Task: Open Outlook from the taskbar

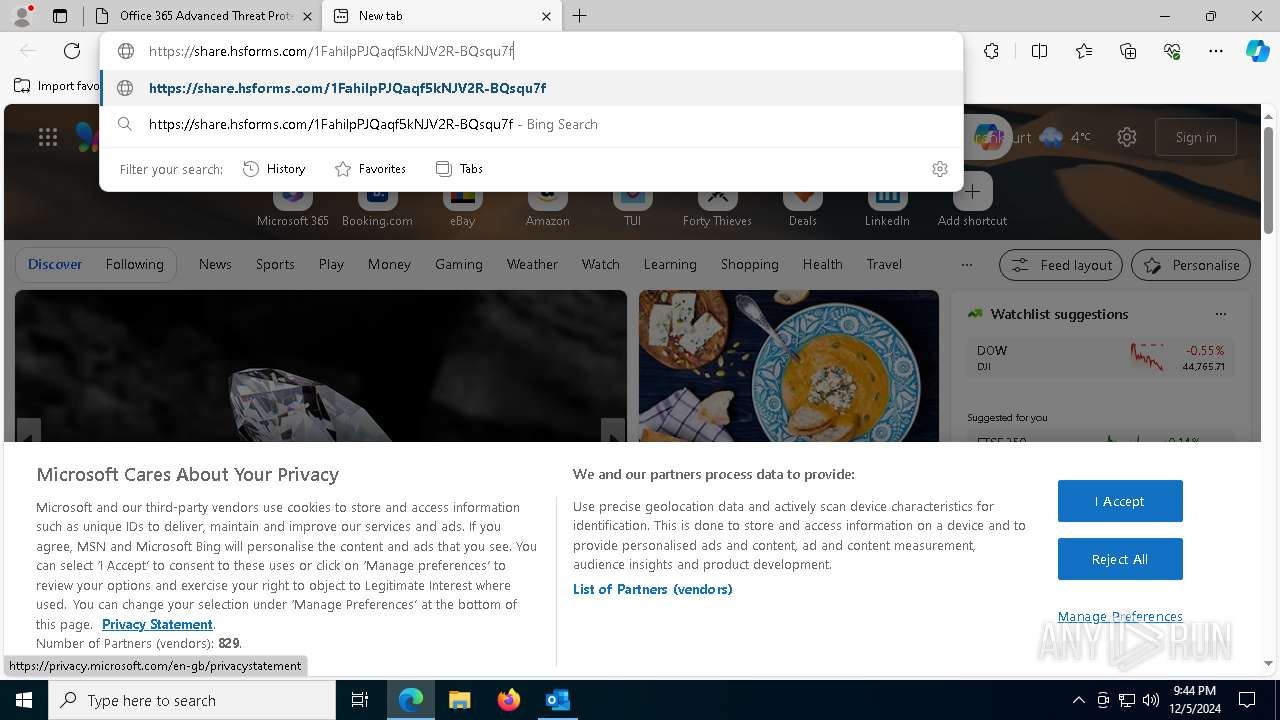Action: (557, 700)
